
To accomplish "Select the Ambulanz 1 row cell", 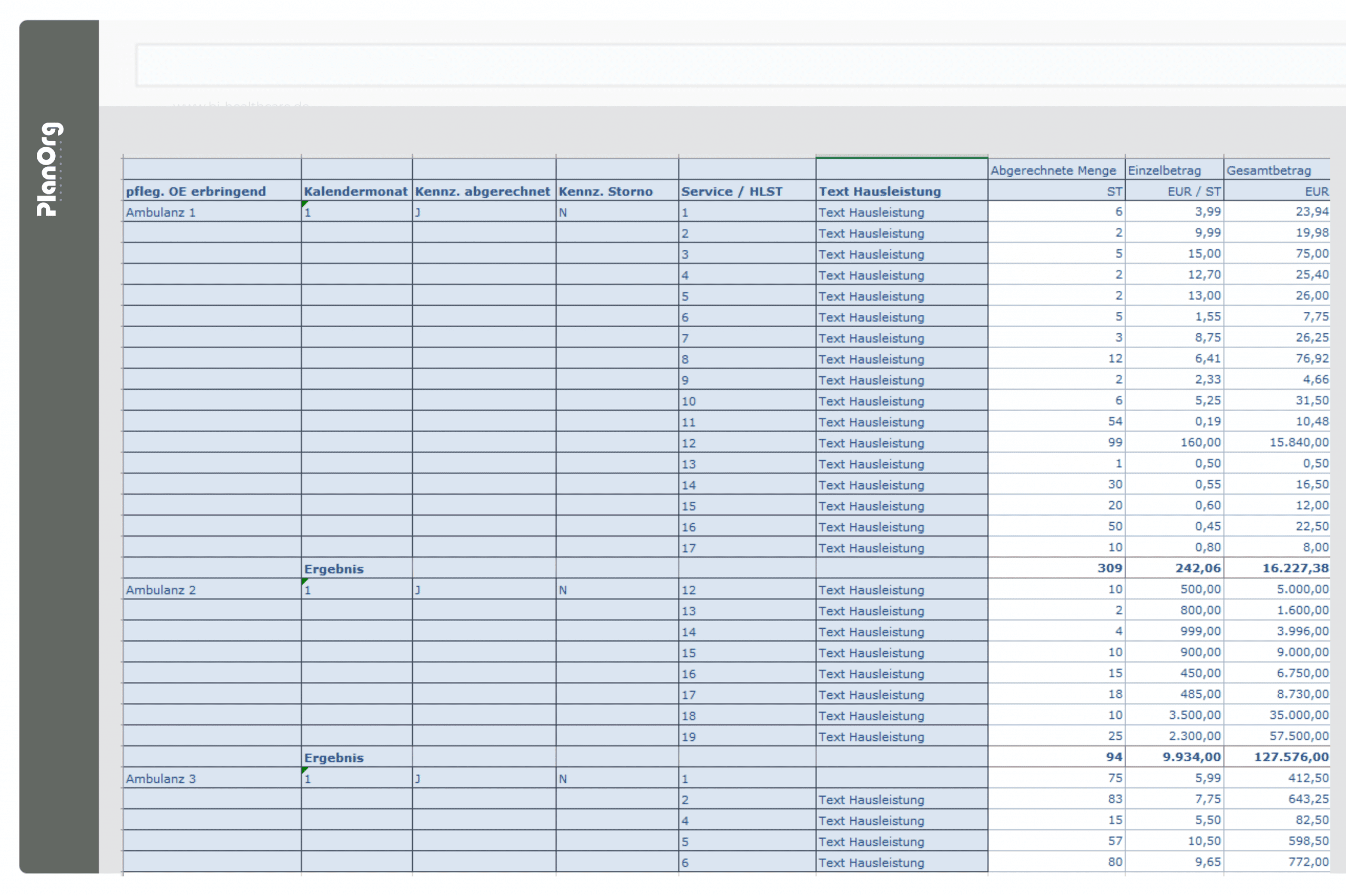I will (x=212, y=212).
